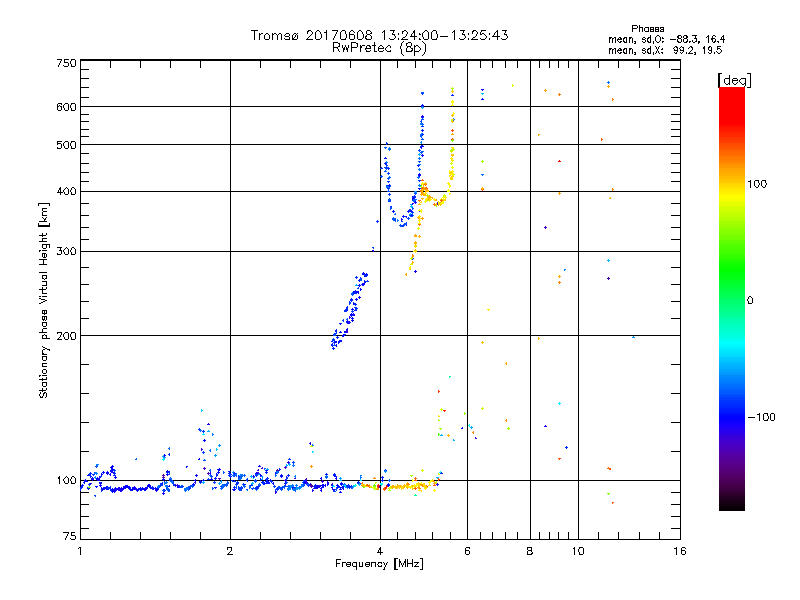Click the green colorbar region near 0
Viewport: 800px width, 600px height.
pos(731,299)
